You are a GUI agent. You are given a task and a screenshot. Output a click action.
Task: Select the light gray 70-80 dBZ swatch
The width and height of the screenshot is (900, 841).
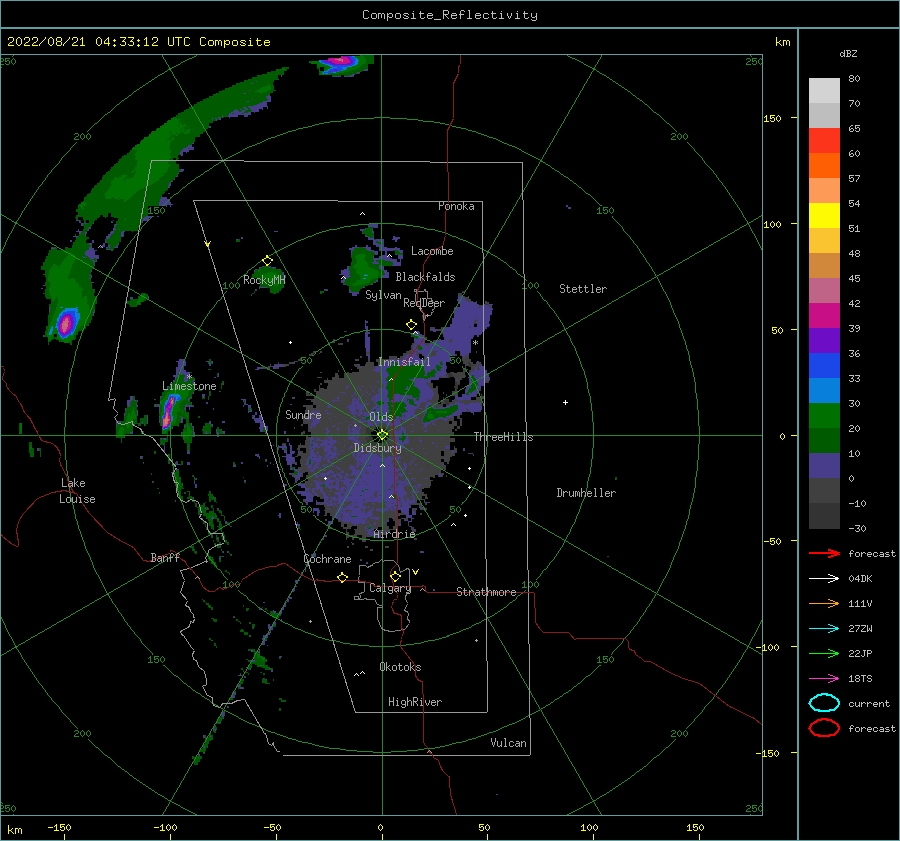click(x=824, y=91)
